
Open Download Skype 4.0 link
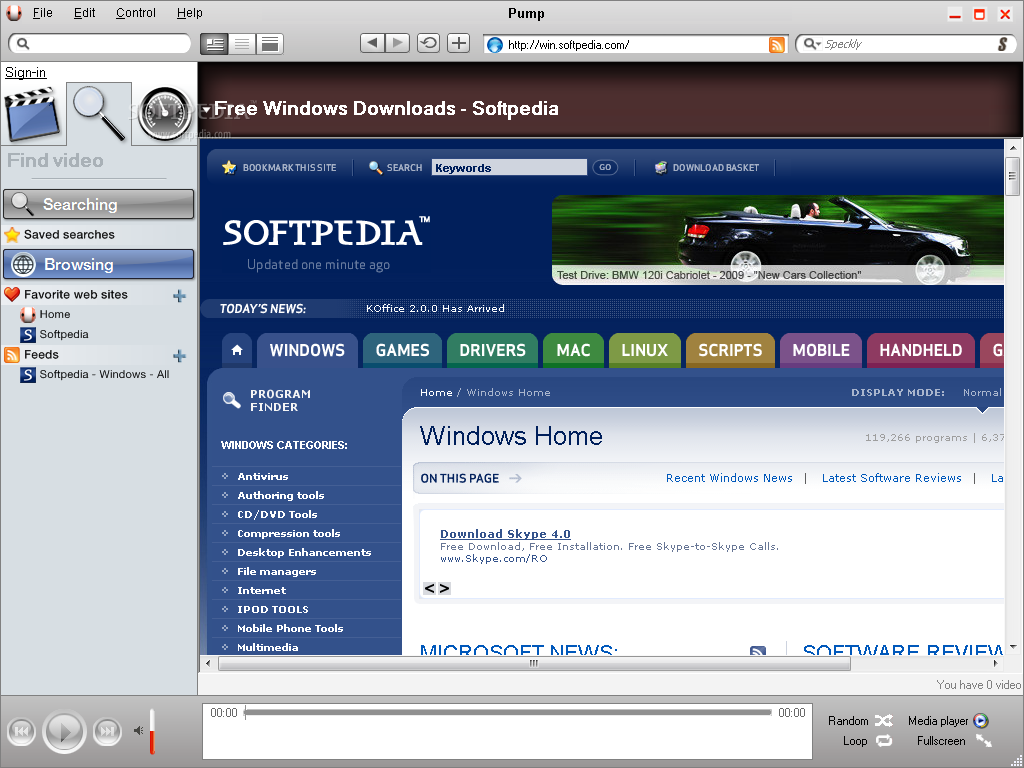point(505,534)
